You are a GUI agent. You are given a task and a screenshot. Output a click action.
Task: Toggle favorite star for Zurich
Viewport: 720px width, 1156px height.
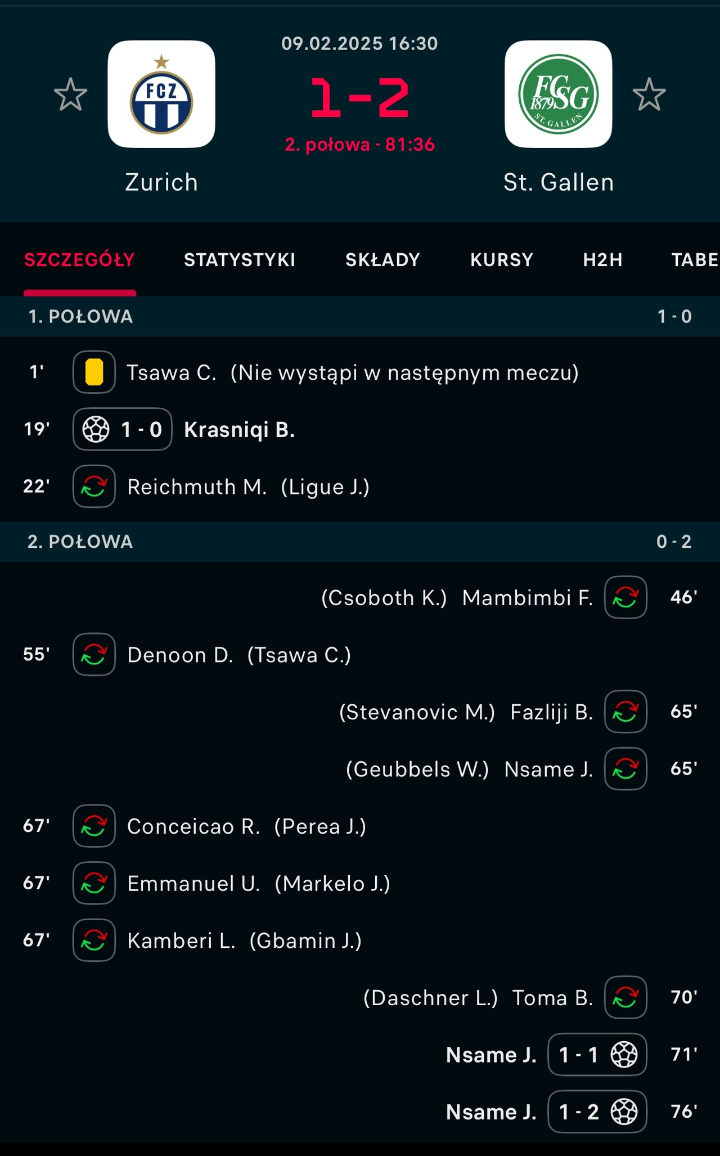(70, 95)
